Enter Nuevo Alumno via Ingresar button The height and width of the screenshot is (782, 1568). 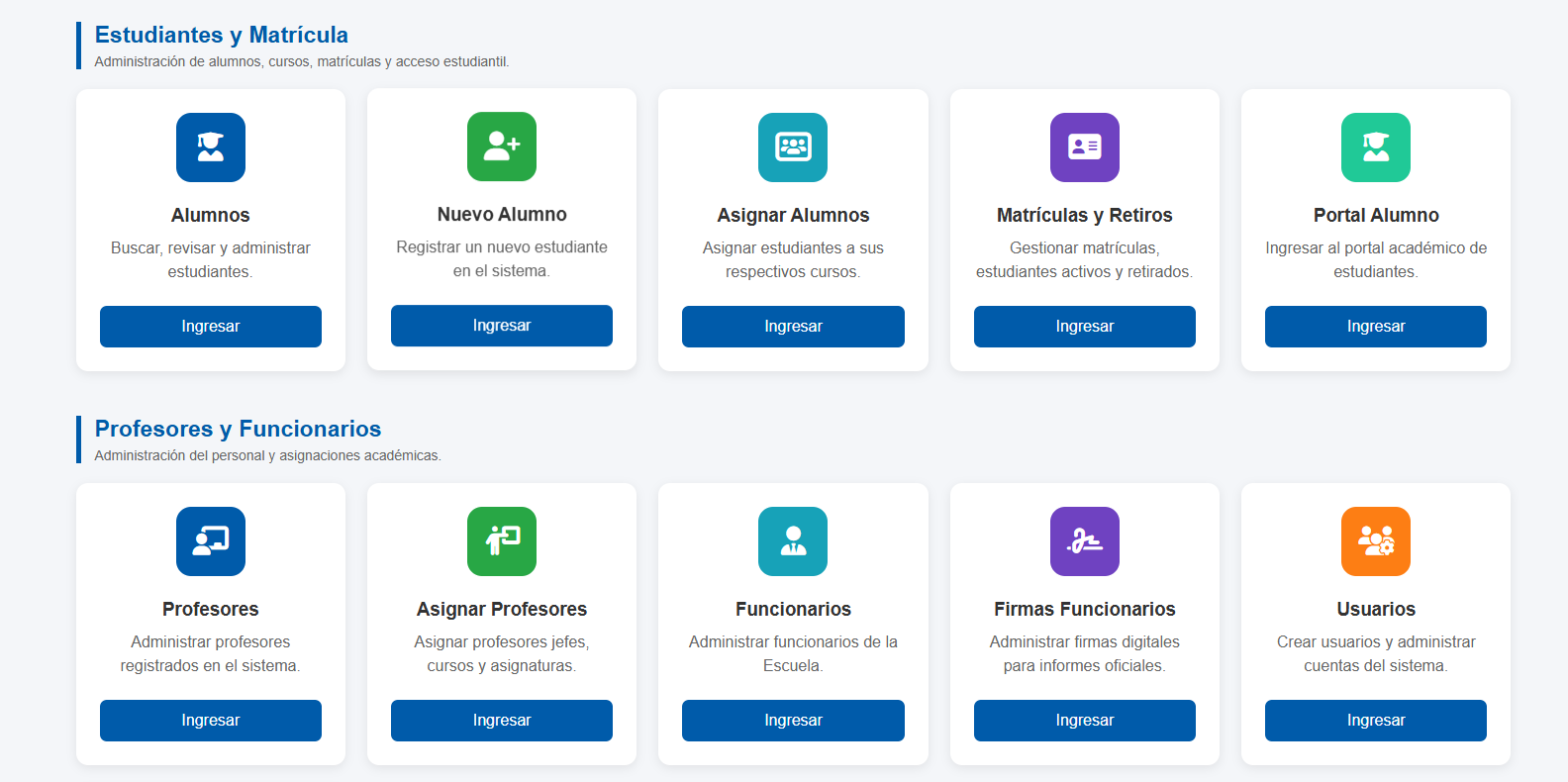[502, 326]
